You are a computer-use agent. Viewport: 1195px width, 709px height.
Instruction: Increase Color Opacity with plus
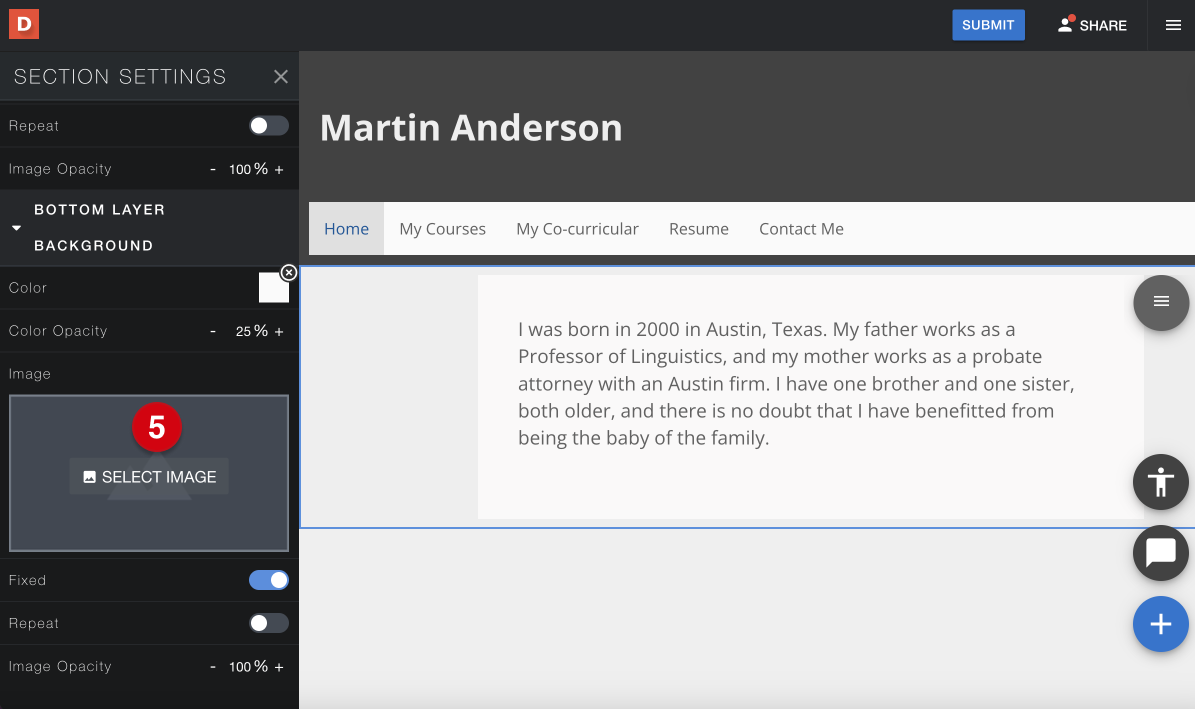point(279,331)
